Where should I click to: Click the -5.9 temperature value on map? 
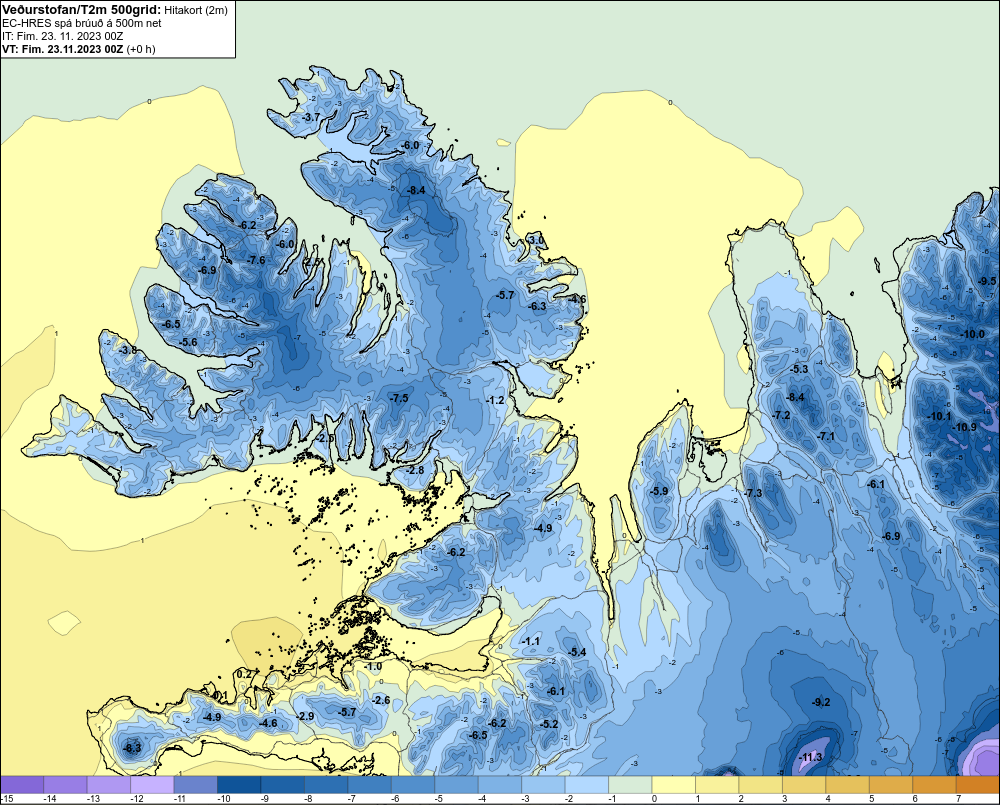point(659,491)
